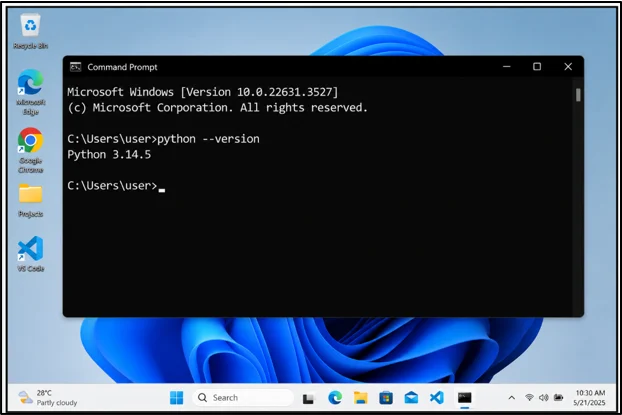The width and height of the screenshot is (622, 415).
Task: Click the 'python --version' command text
Action: pyautogui.click(x=208, y=139)
